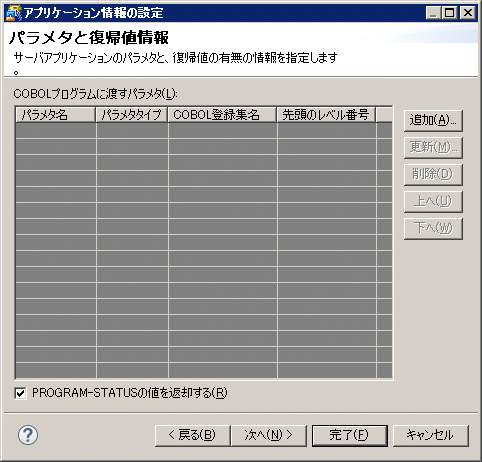Click the 上へ(U) move-up button
482x462 pixels.
(433, 201)
